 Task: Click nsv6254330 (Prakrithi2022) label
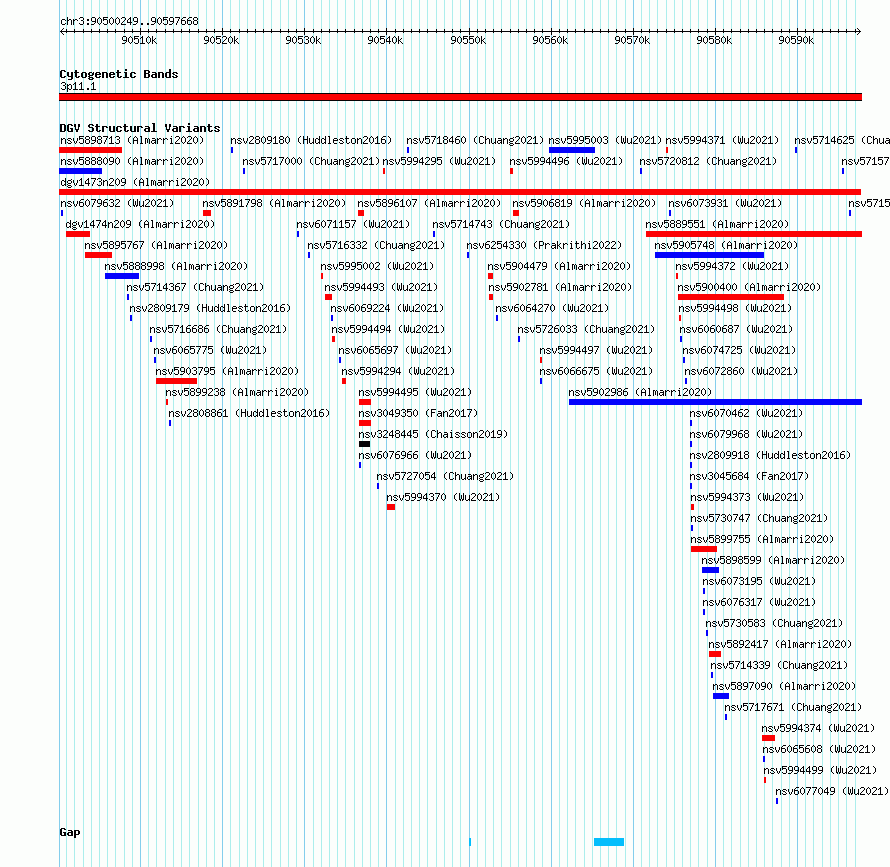pos(544,245)
